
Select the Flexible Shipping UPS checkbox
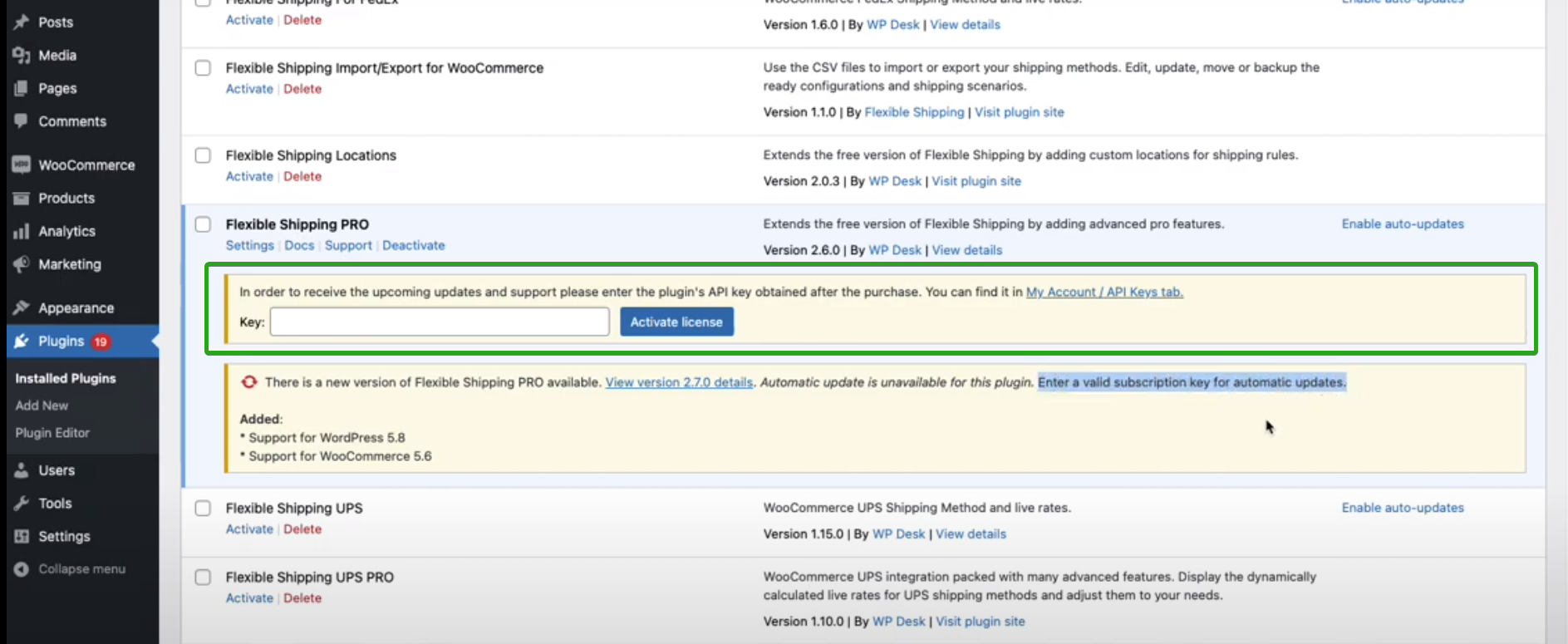[x=203, y=509]
